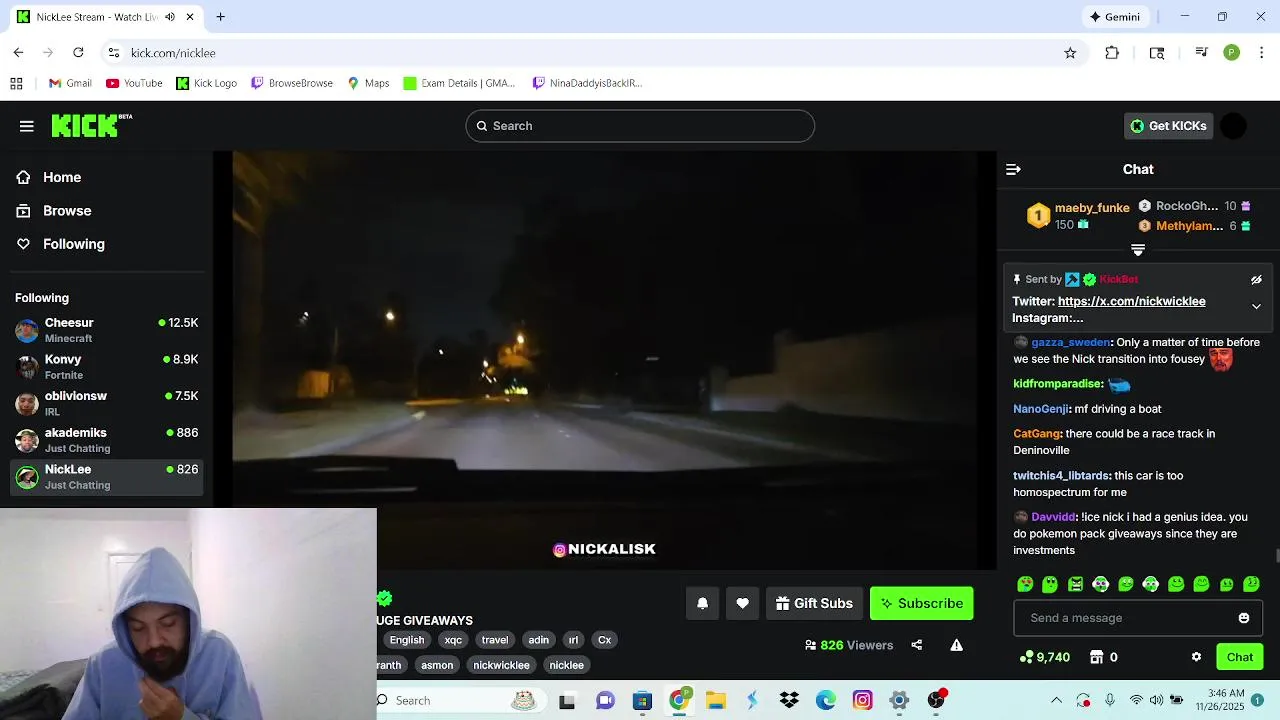The width and height of the screenshot is (1280, 720).
Task: Open a new browser tab
Action: point(220,17)
